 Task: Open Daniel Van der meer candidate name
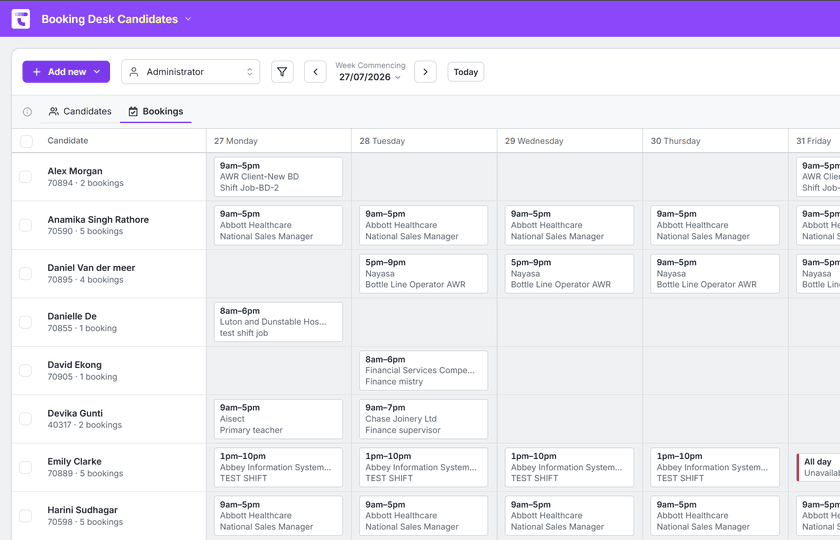click(91, 268)
